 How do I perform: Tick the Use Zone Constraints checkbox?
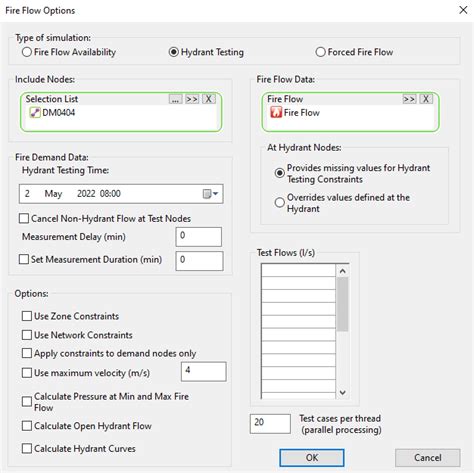tap(27, 316)
